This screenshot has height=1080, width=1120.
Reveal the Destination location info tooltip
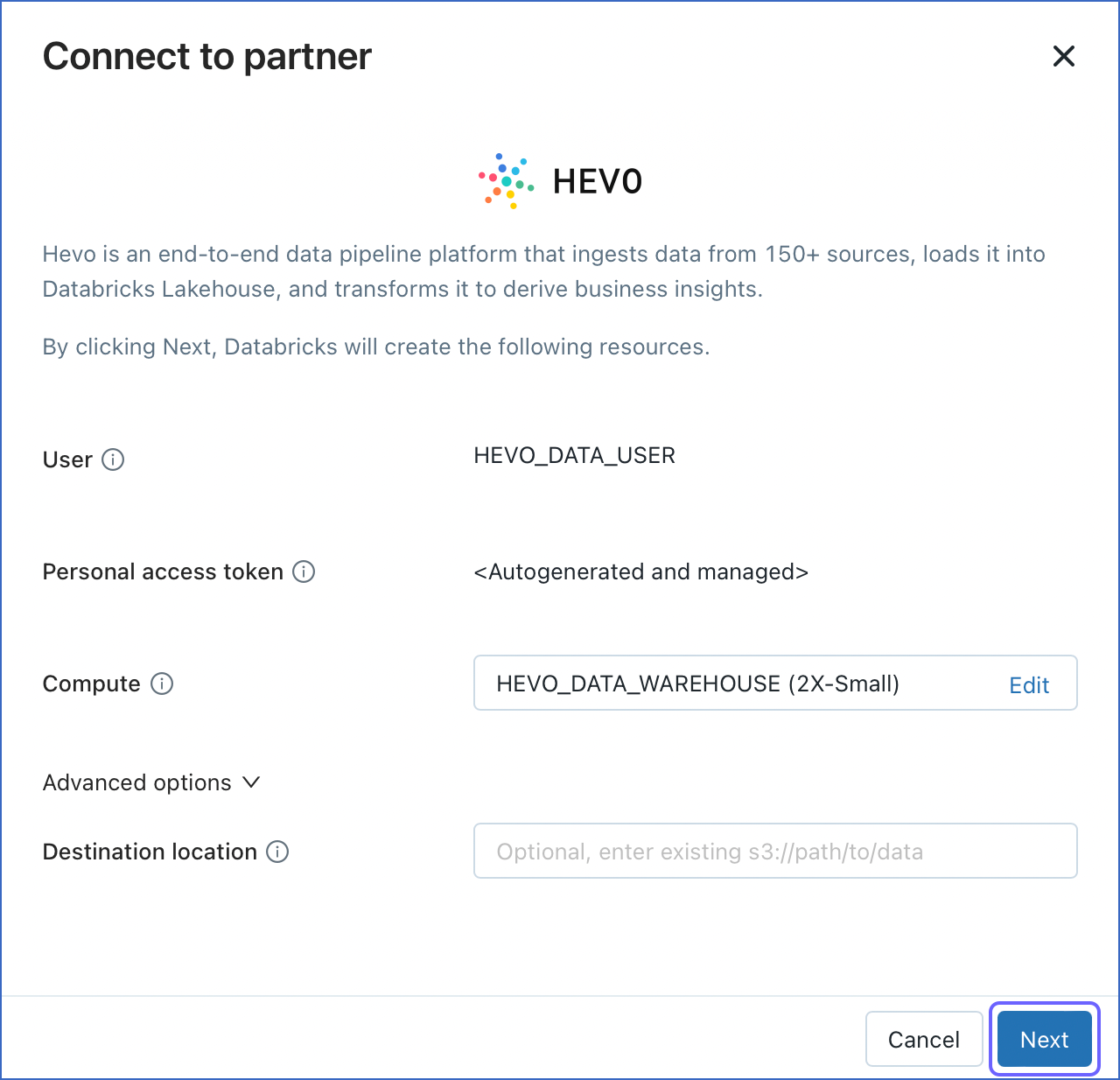click(x=277, y=851)
